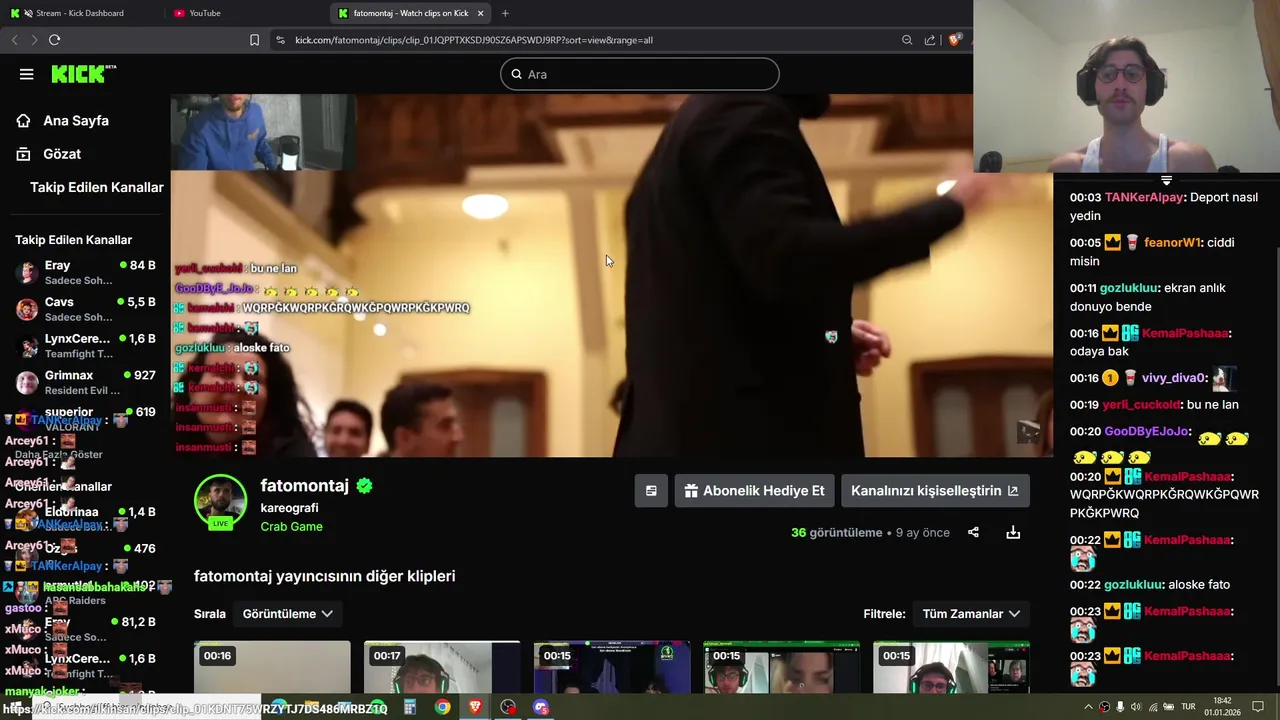Click the zoom magnifier icon in address bar
Image resolution: width=1280 pixels, height=720 pixels.
click(x=907, y=40)
